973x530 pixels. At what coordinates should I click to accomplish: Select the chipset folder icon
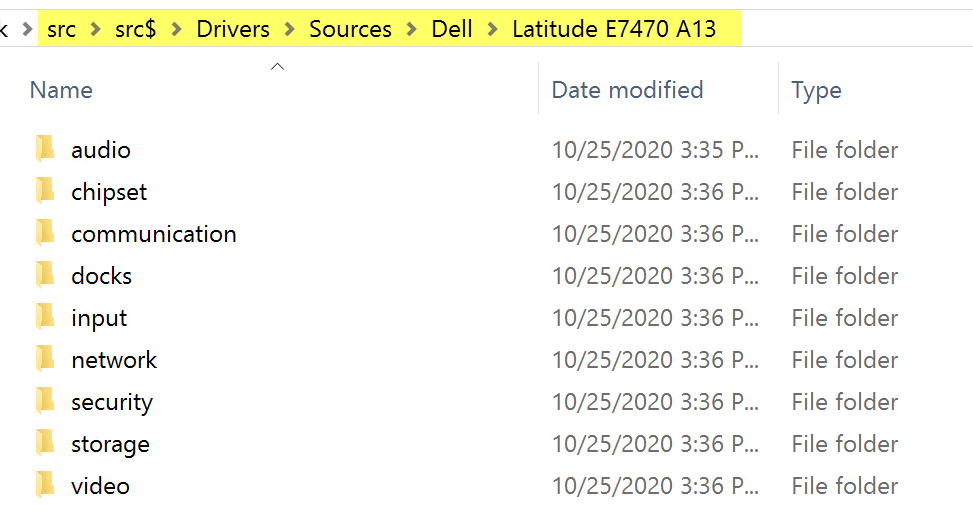[x=45, y=192]
